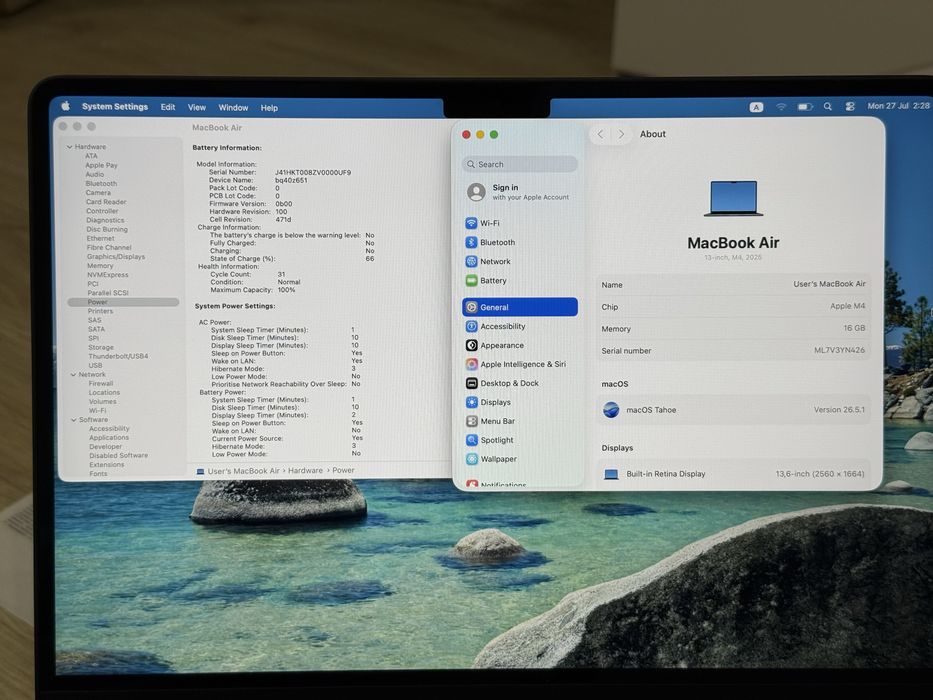
Task: Select Storage in System Information sidebar
Action: pos(101,348)
